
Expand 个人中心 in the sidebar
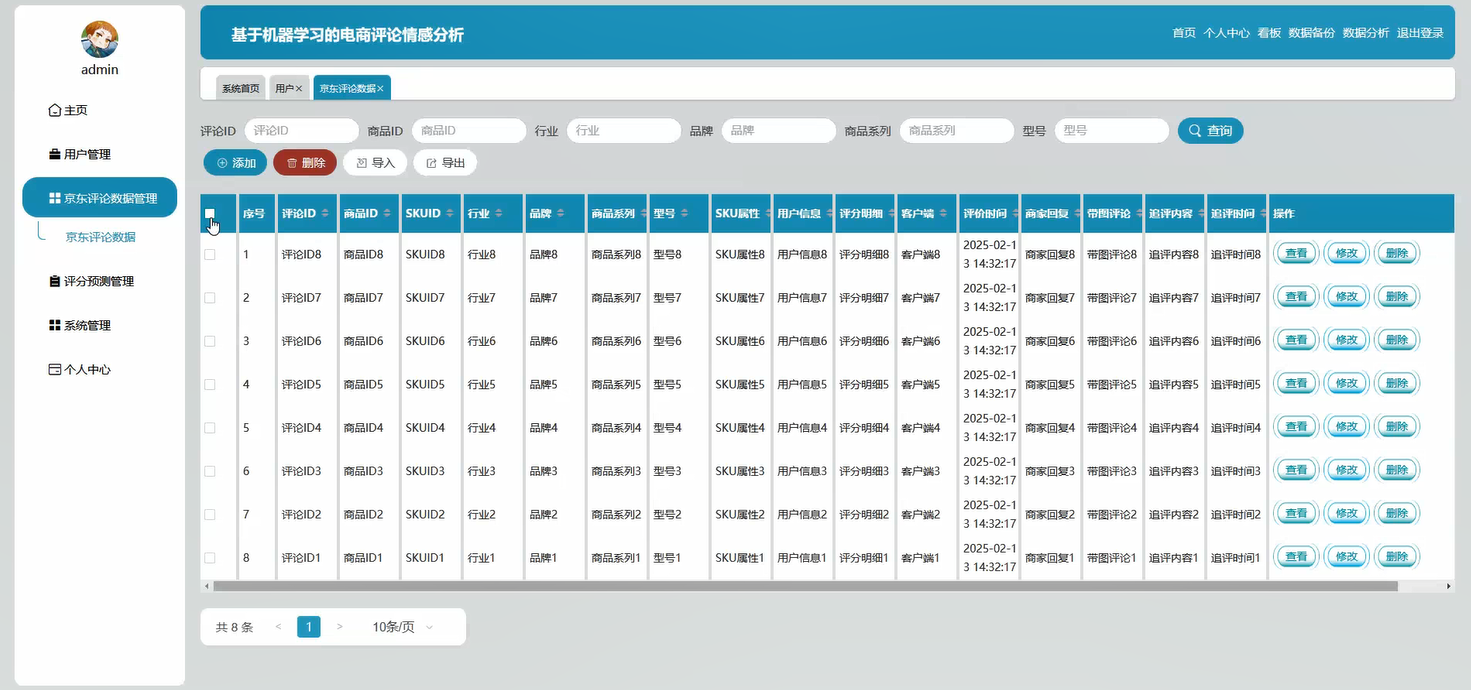point(79,369)
